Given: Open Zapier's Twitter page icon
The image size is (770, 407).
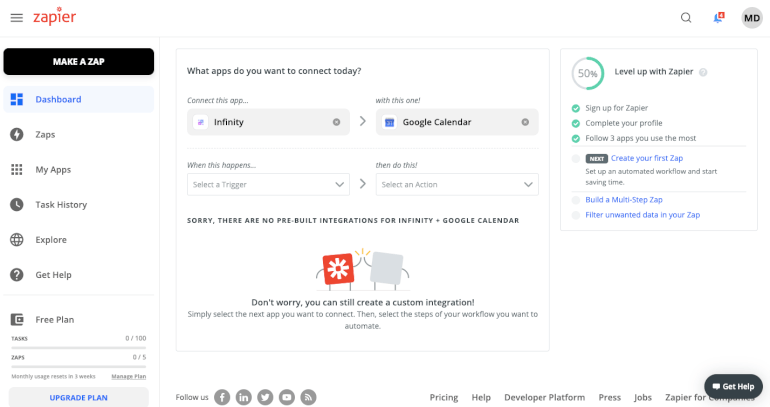Looking at the screenshot, I should (265, 397).
